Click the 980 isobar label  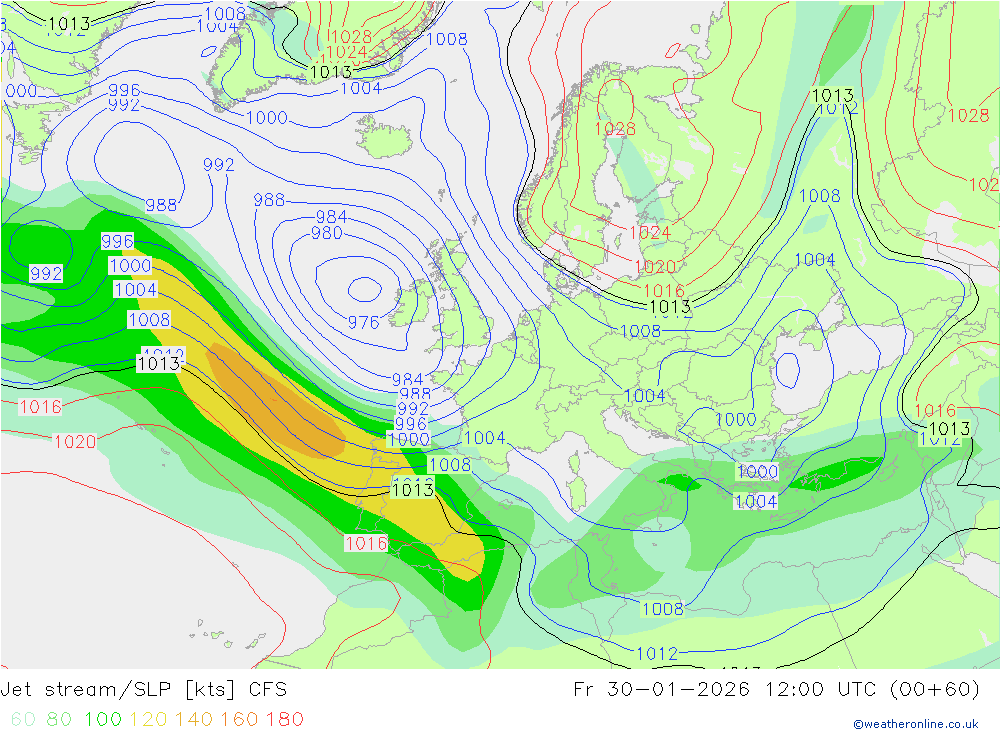coord(327,233)
